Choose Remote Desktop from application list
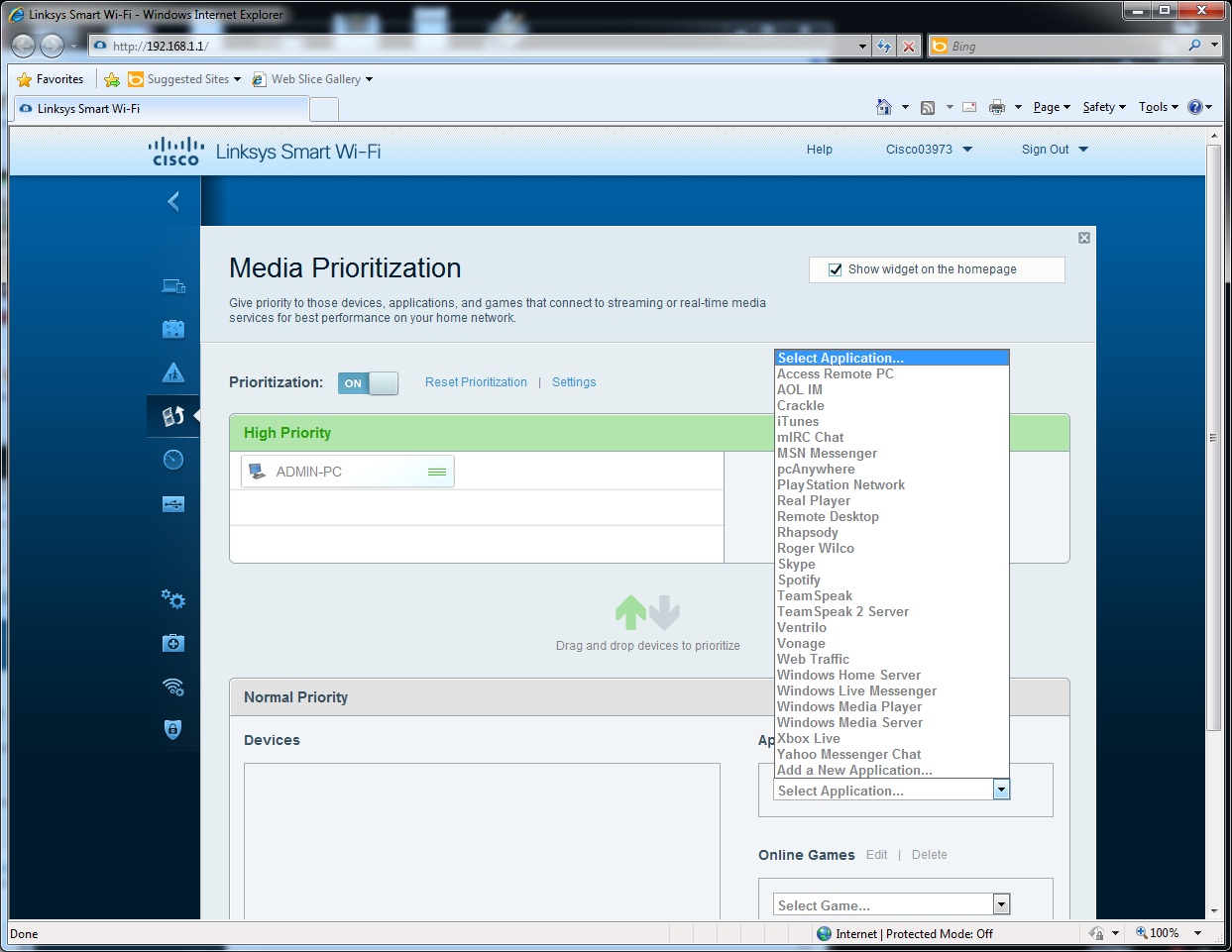 click(891, 516)
